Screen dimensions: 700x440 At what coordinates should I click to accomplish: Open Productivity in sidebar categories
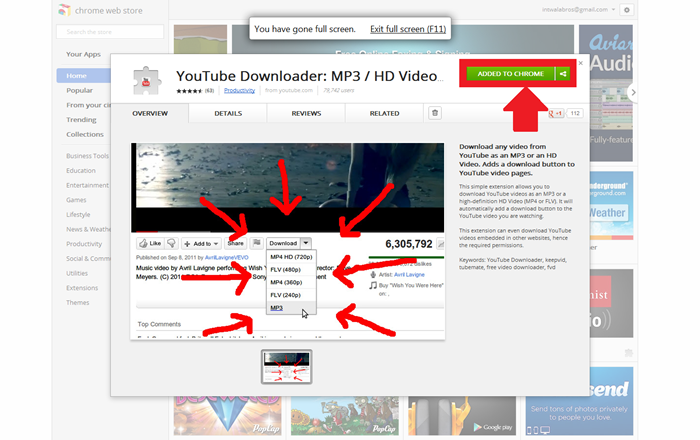point(84,244)
